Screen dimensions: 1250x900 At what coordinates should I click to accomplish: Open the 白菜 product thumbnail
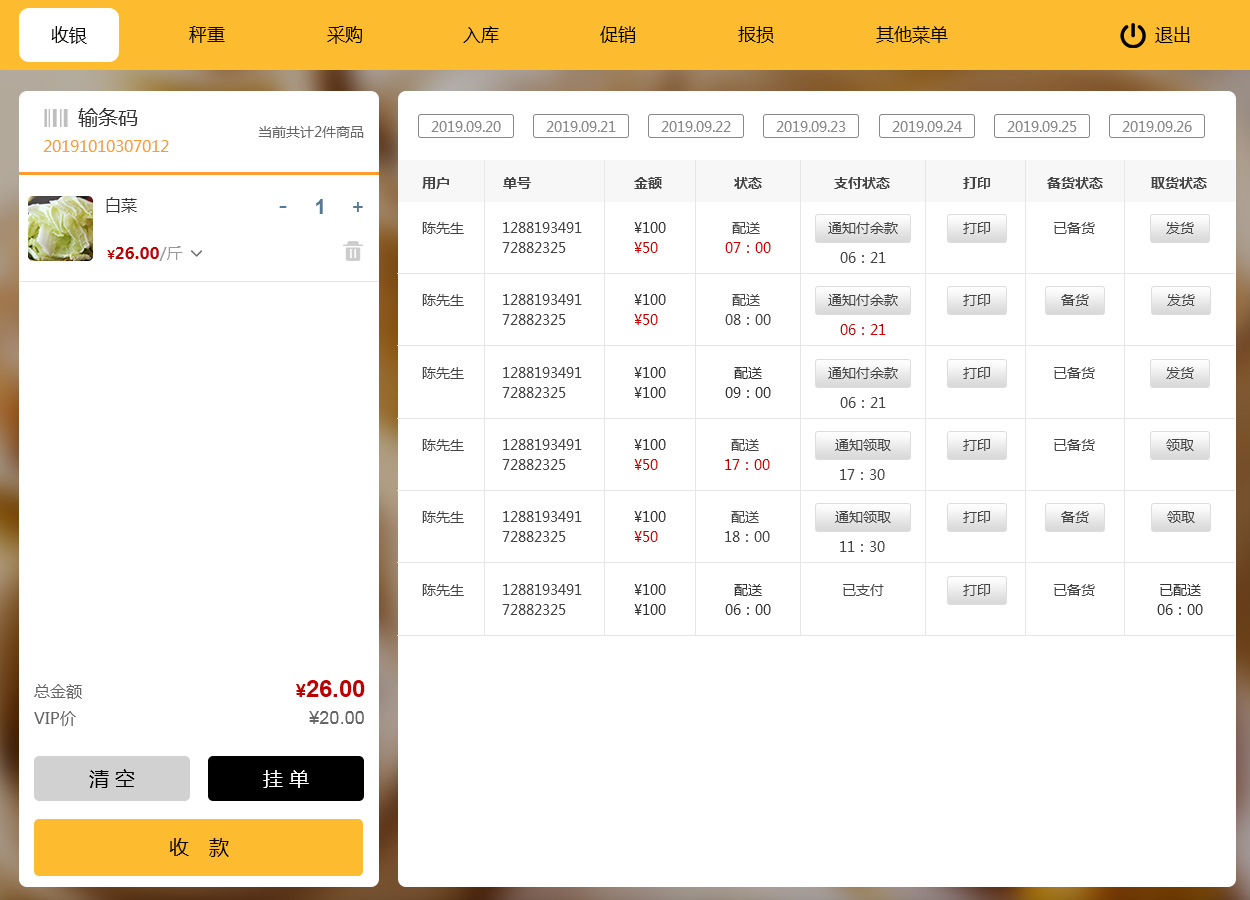[60, 229]
